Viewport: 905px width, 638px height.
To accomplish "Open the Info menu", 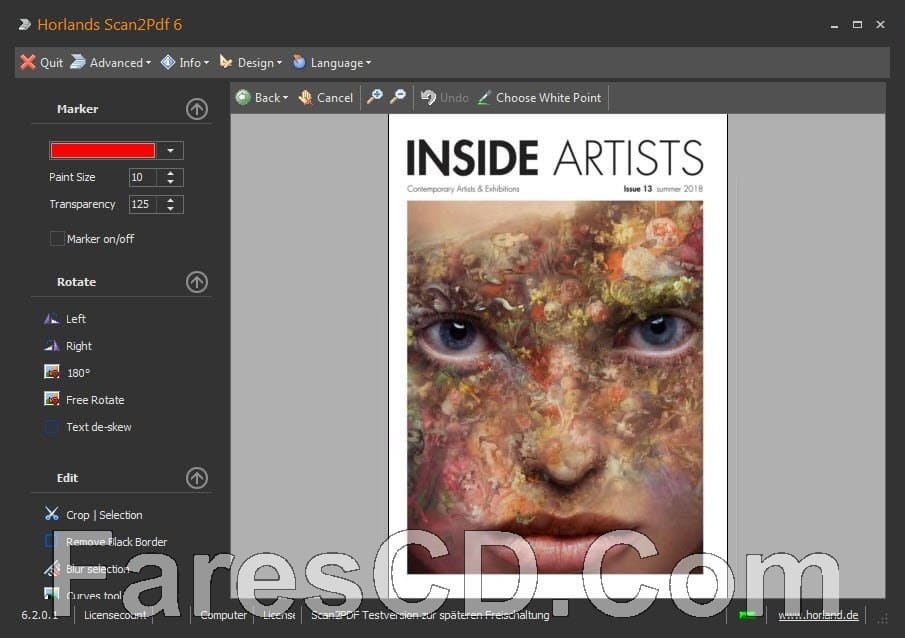I will (x=185, y=62).
